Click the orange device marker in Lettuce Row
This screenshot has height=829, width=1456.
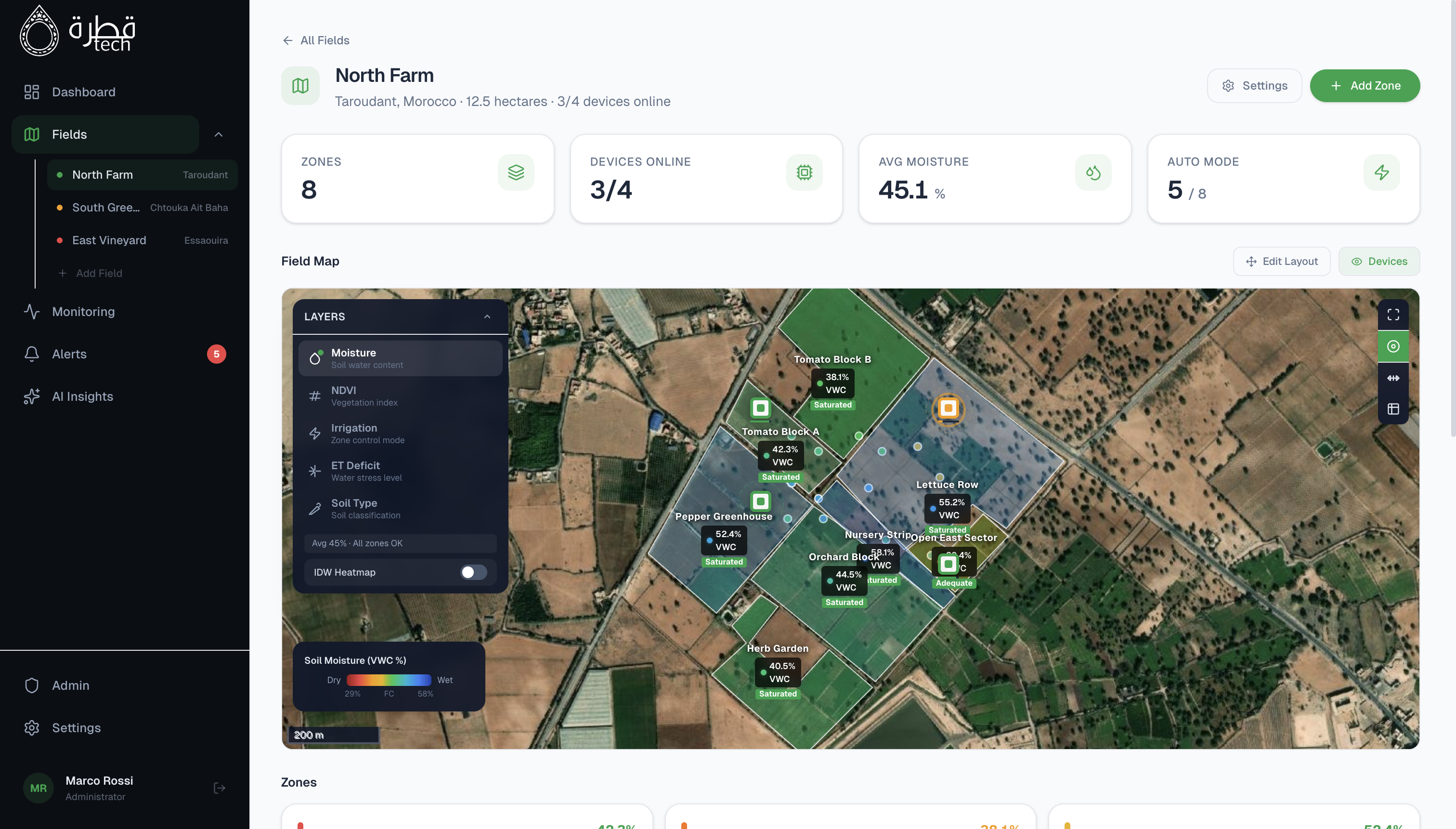click(948, 408)
